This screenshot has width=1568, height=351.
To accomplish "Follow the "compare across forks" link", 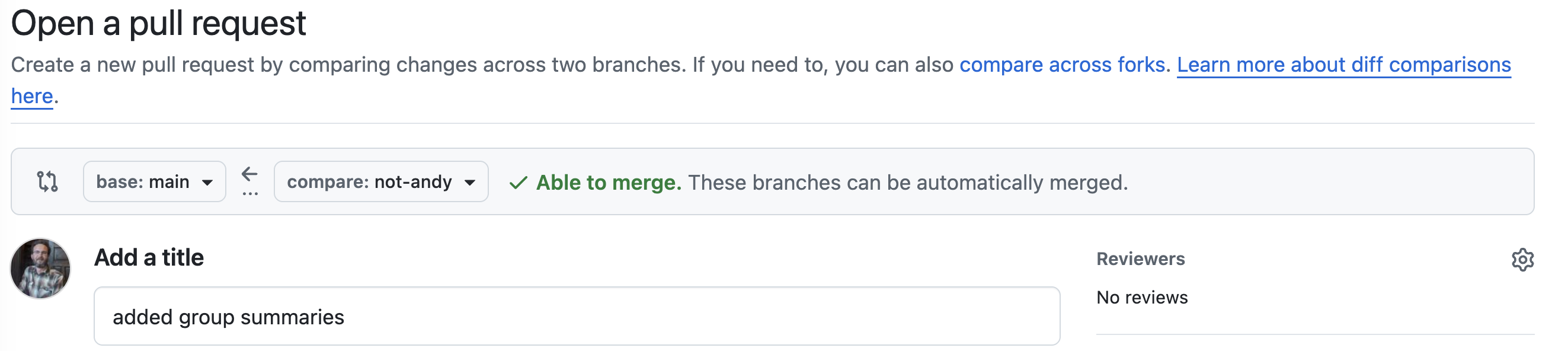I will (1061, 65).
